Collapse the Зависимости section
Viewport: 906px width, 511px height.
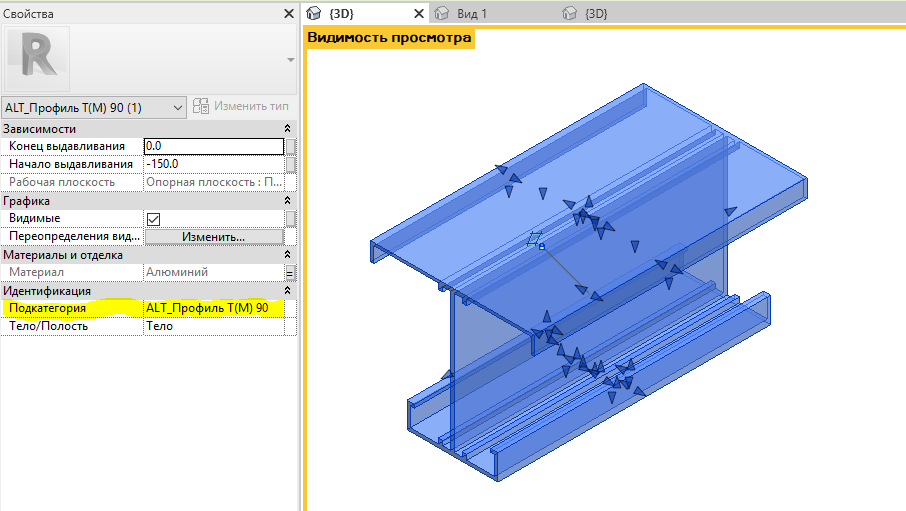(x=288, y=129)
